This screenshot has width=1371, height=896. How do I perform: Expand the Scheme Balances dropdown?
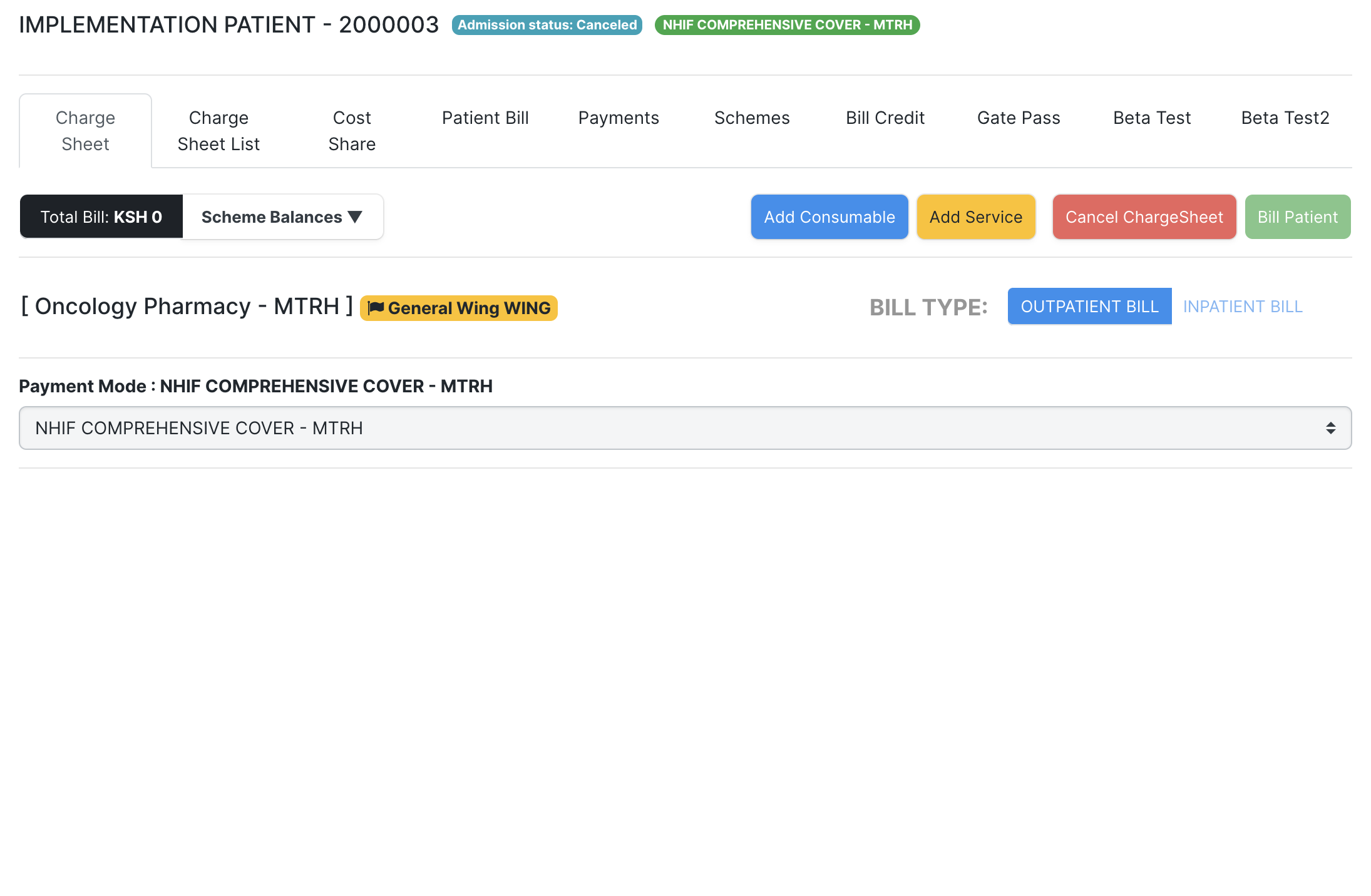pyautogui.click(x=282, y=216)
